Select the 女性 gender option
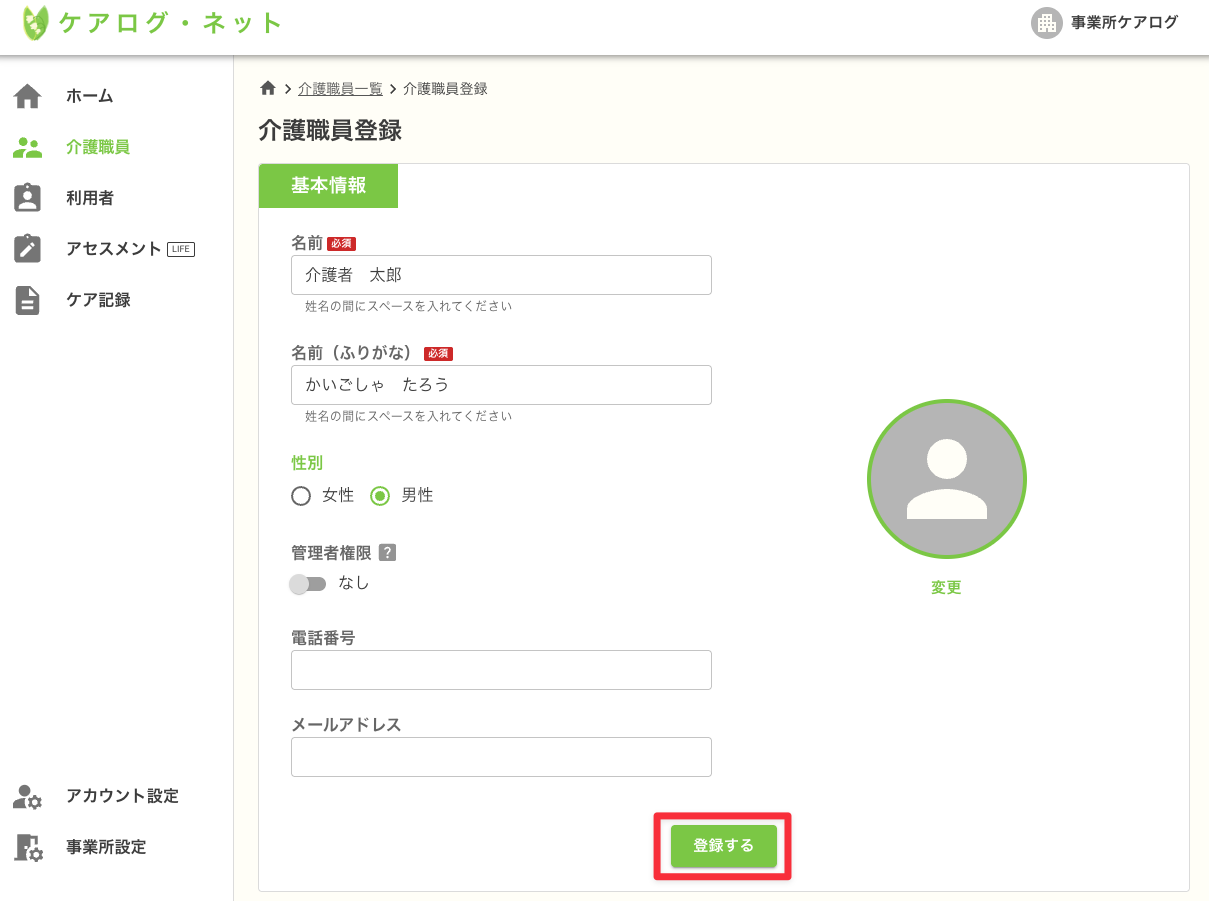This screenshot has height=901, width=1209. (300, 495)
